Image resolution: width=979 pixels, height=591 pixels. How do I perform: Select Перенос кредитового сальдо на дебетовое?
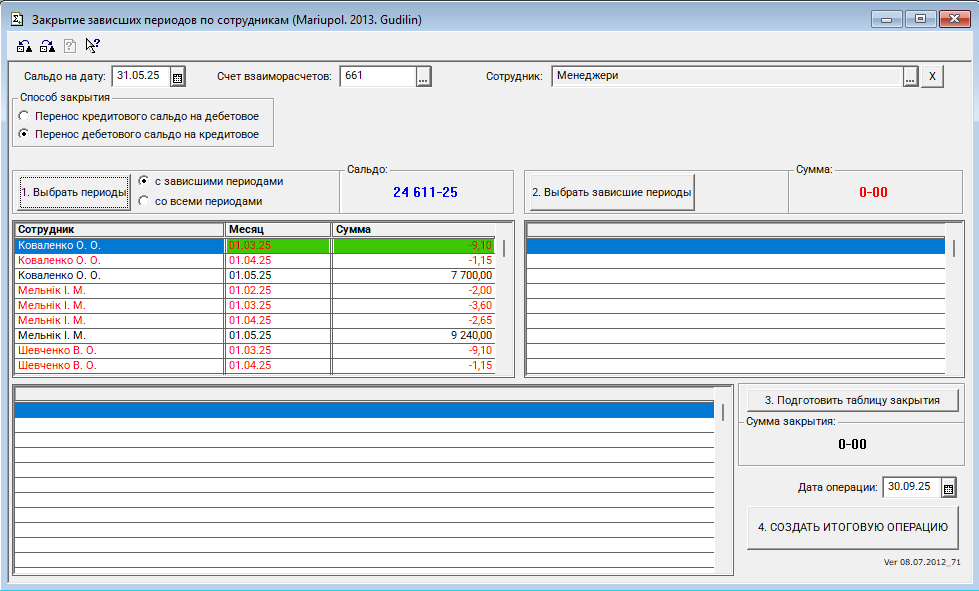tap(24, 116)
